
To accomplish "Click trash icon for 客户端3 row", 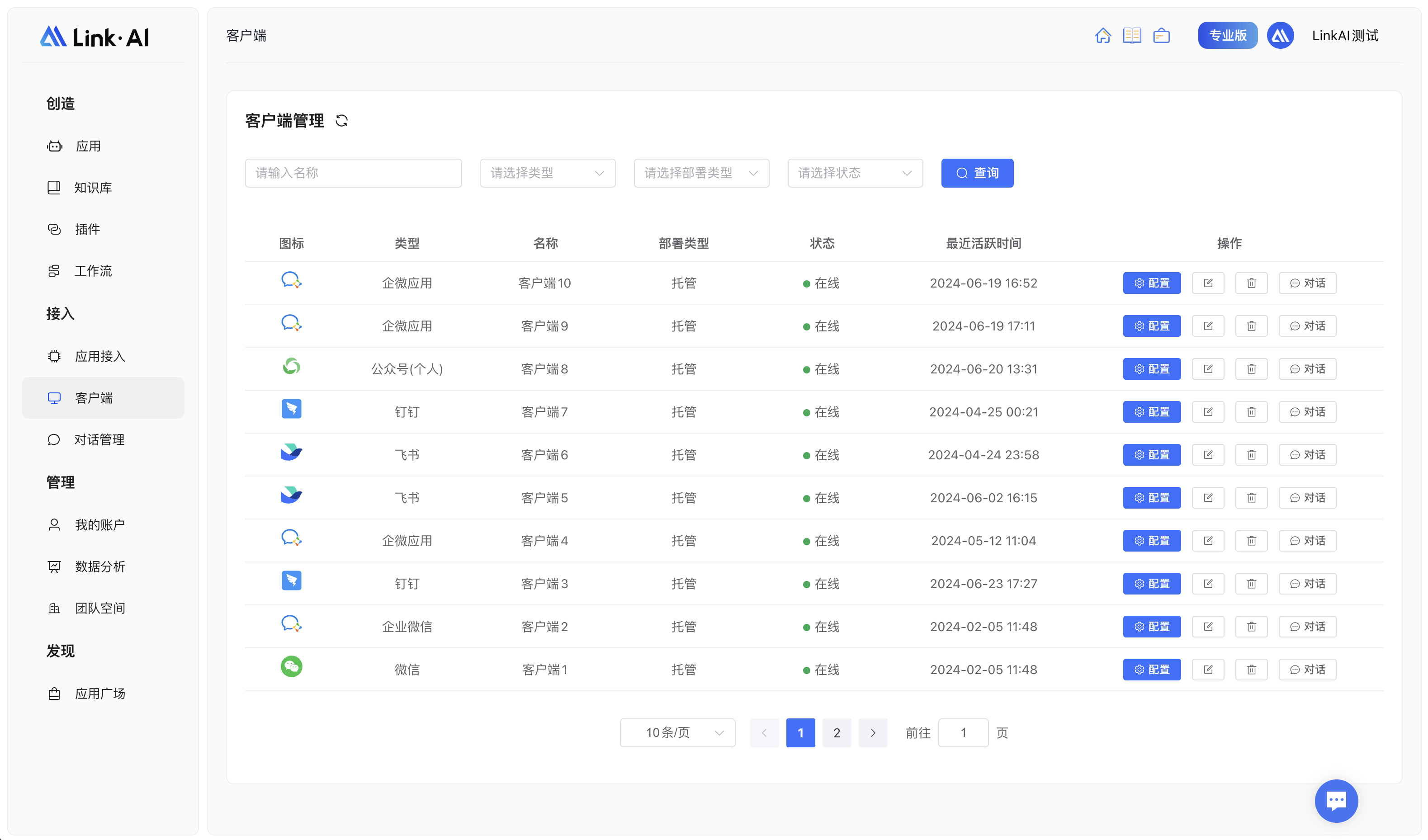I will (x=1251, y=583).
